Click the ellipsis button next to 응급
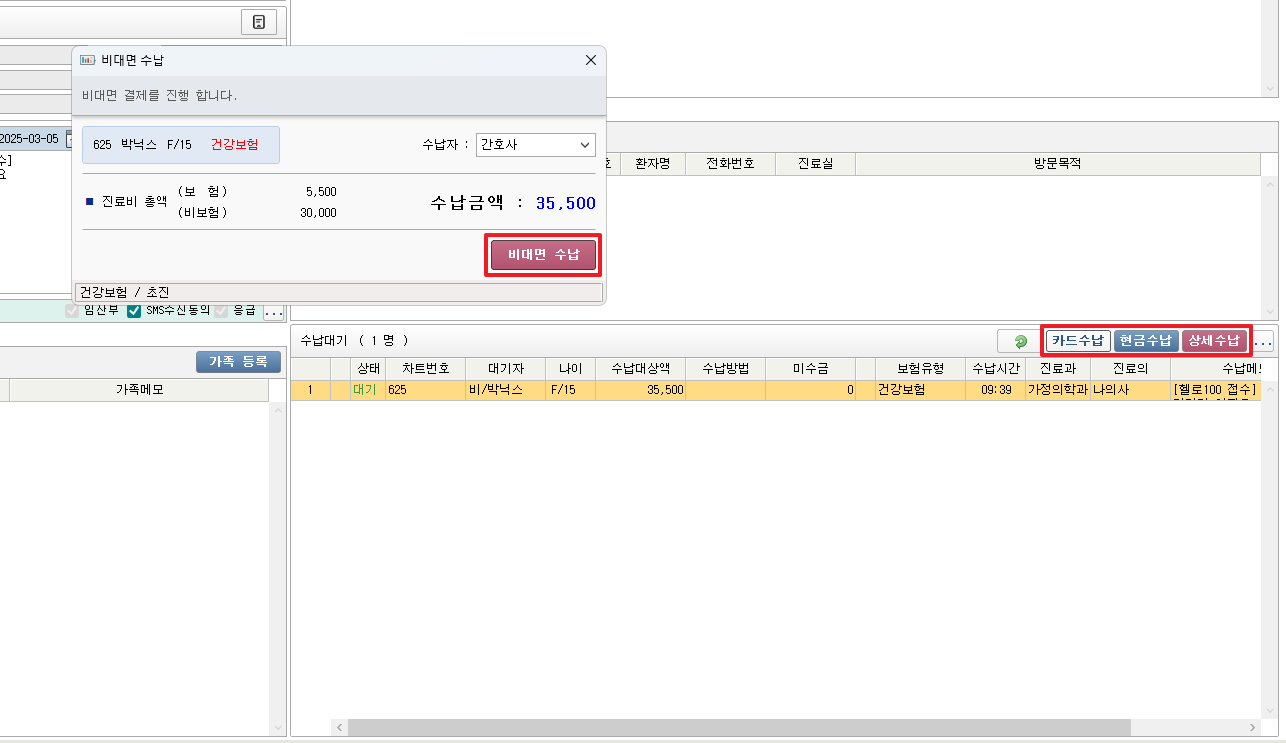 tap(273, 311)
